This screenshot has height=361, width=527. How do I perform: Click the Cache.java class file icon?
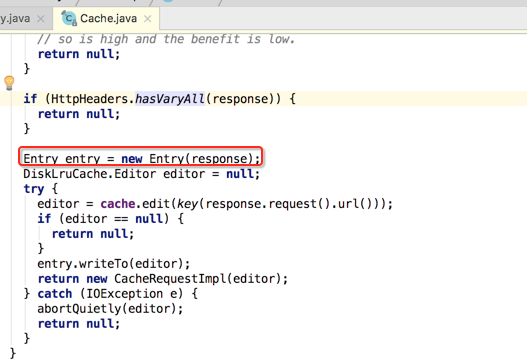tap(69, 18)
